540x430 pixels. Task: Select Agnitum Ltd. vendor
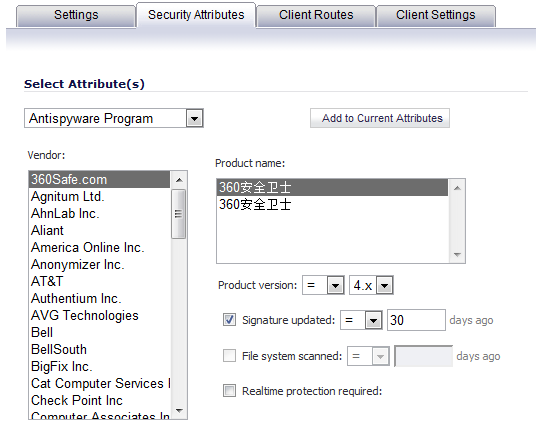(x=99, y=197)
